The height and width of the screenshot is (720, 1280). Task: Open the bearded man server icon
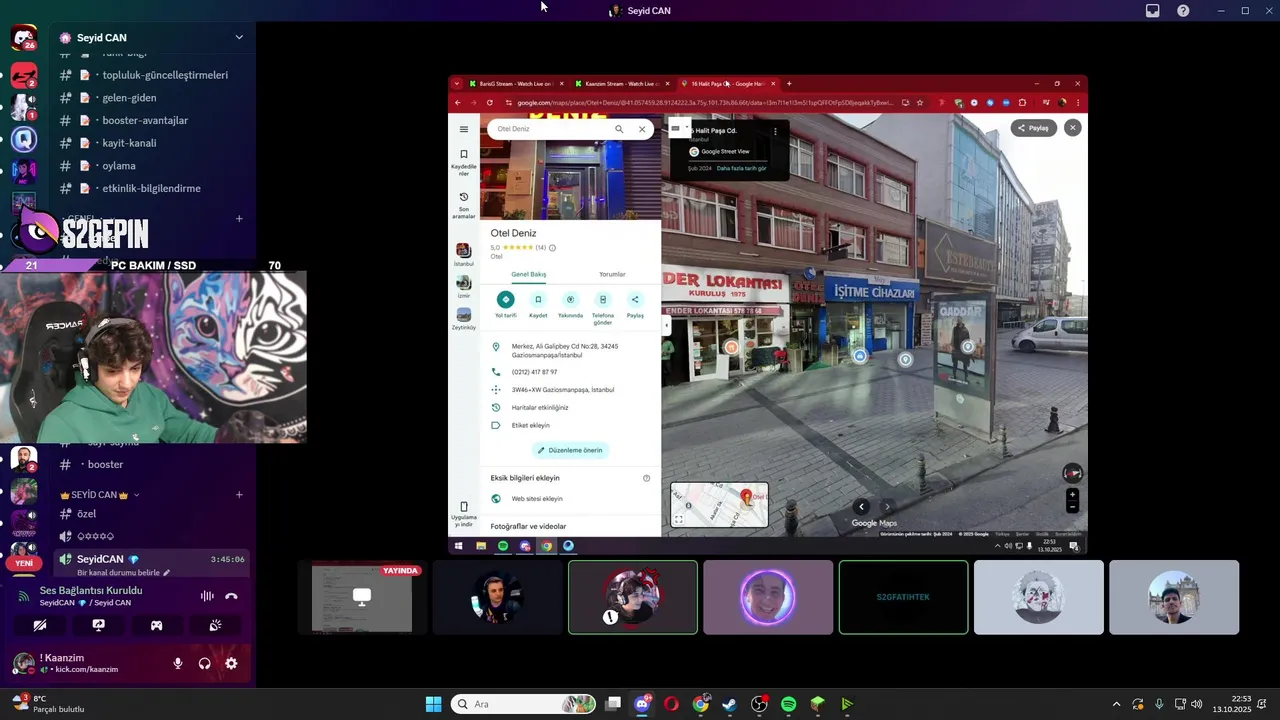[x=24, y=460]
